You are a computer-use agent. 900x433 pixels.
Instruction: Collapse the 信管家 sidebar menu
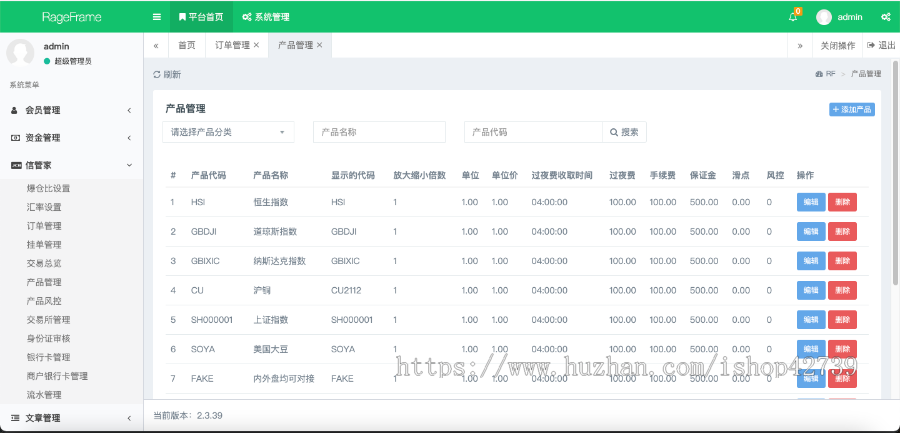(x=71, y=165)
